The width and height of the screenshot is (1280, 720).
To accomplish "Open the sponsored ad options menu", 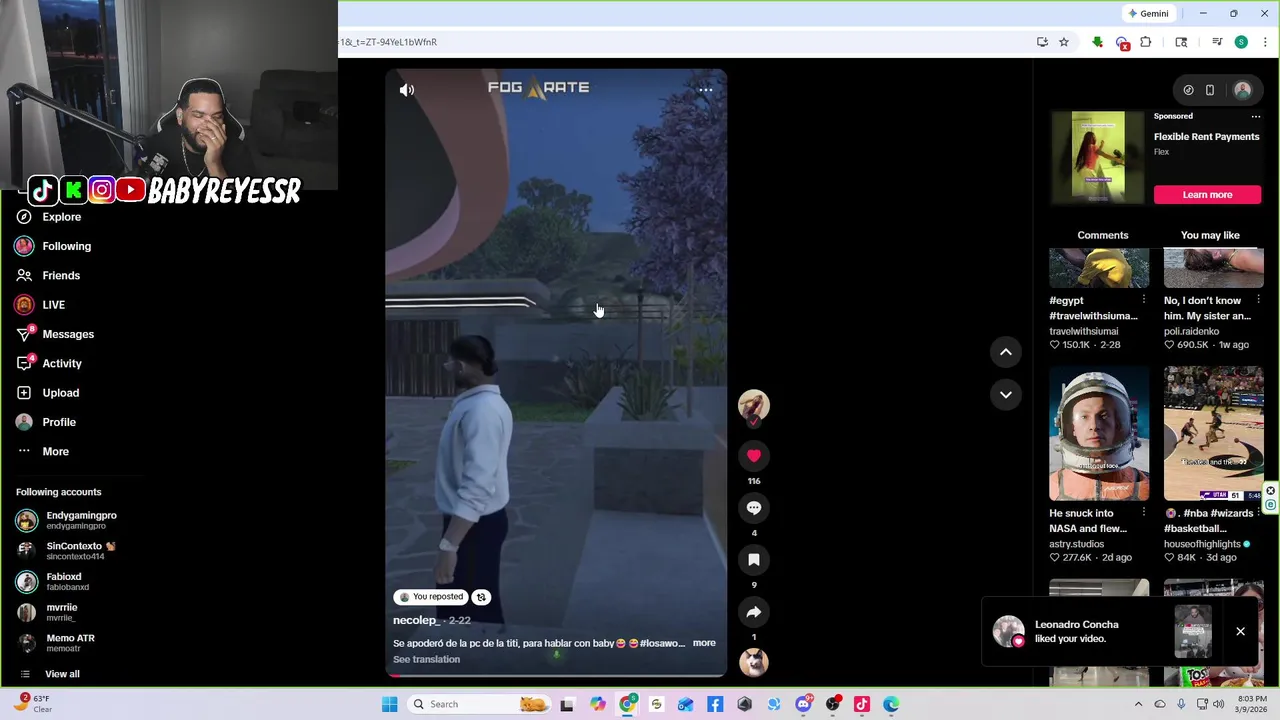I will [1256, 116].
